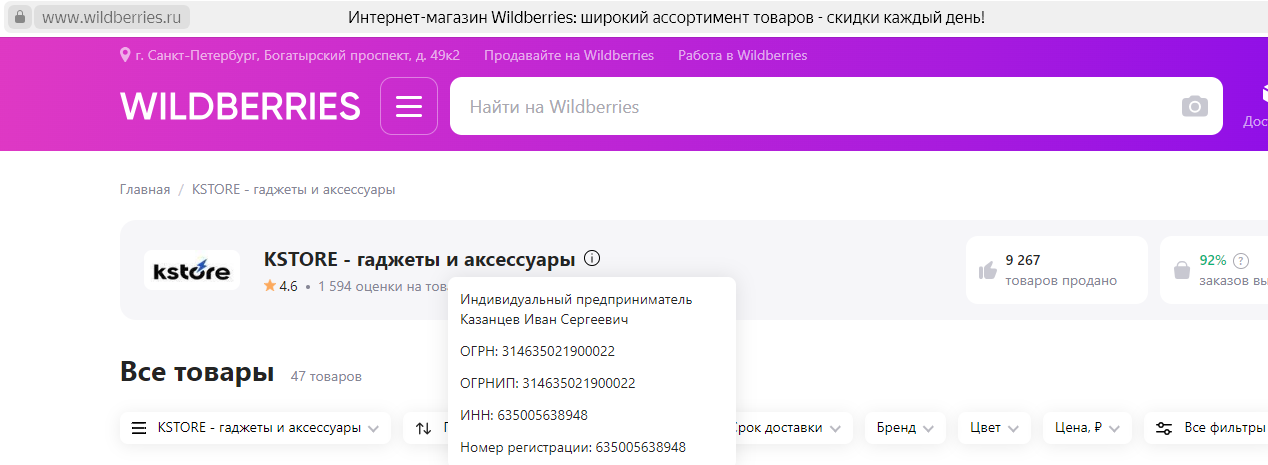Screen dimensions: 1268x465
Task: Open the Цвет filter dropdown
Action: [994, 428]
